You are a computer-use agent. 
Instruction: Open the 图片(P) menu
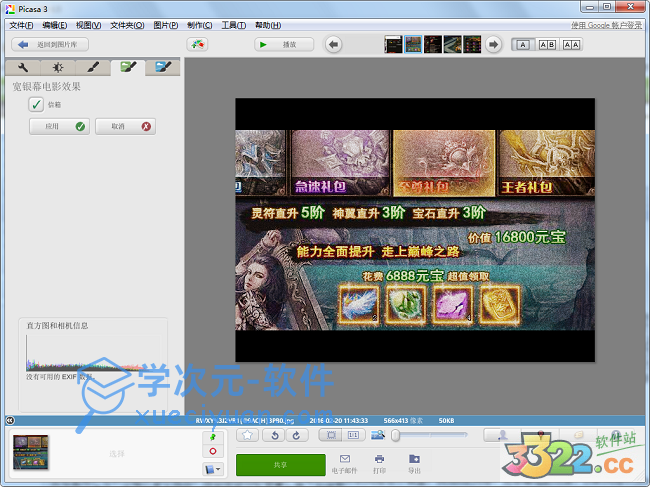[165, 25]
